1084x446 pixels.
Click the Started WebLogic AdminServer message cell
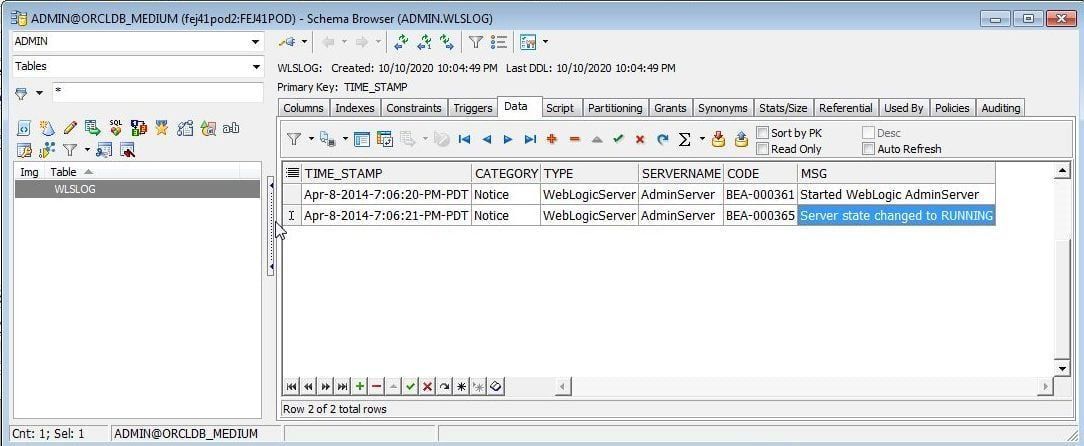tap(896, 194)
